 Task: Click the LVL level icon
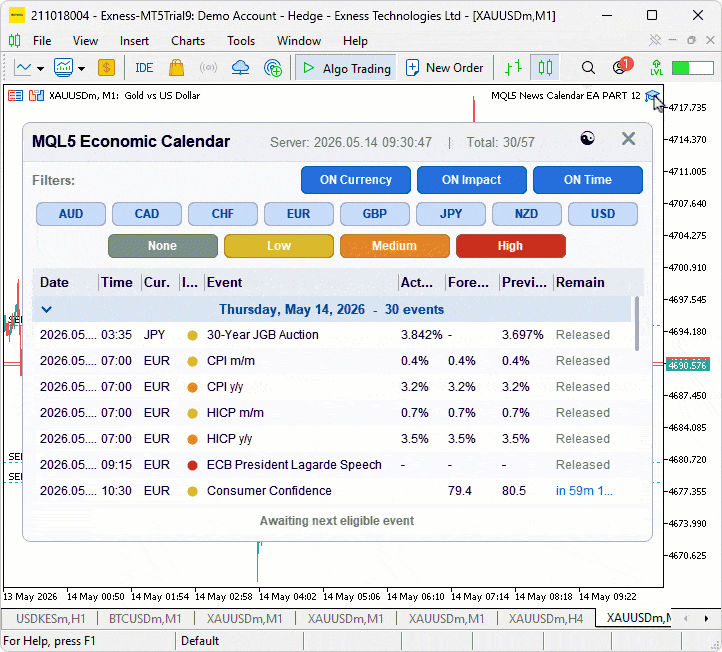click(657, 68)
